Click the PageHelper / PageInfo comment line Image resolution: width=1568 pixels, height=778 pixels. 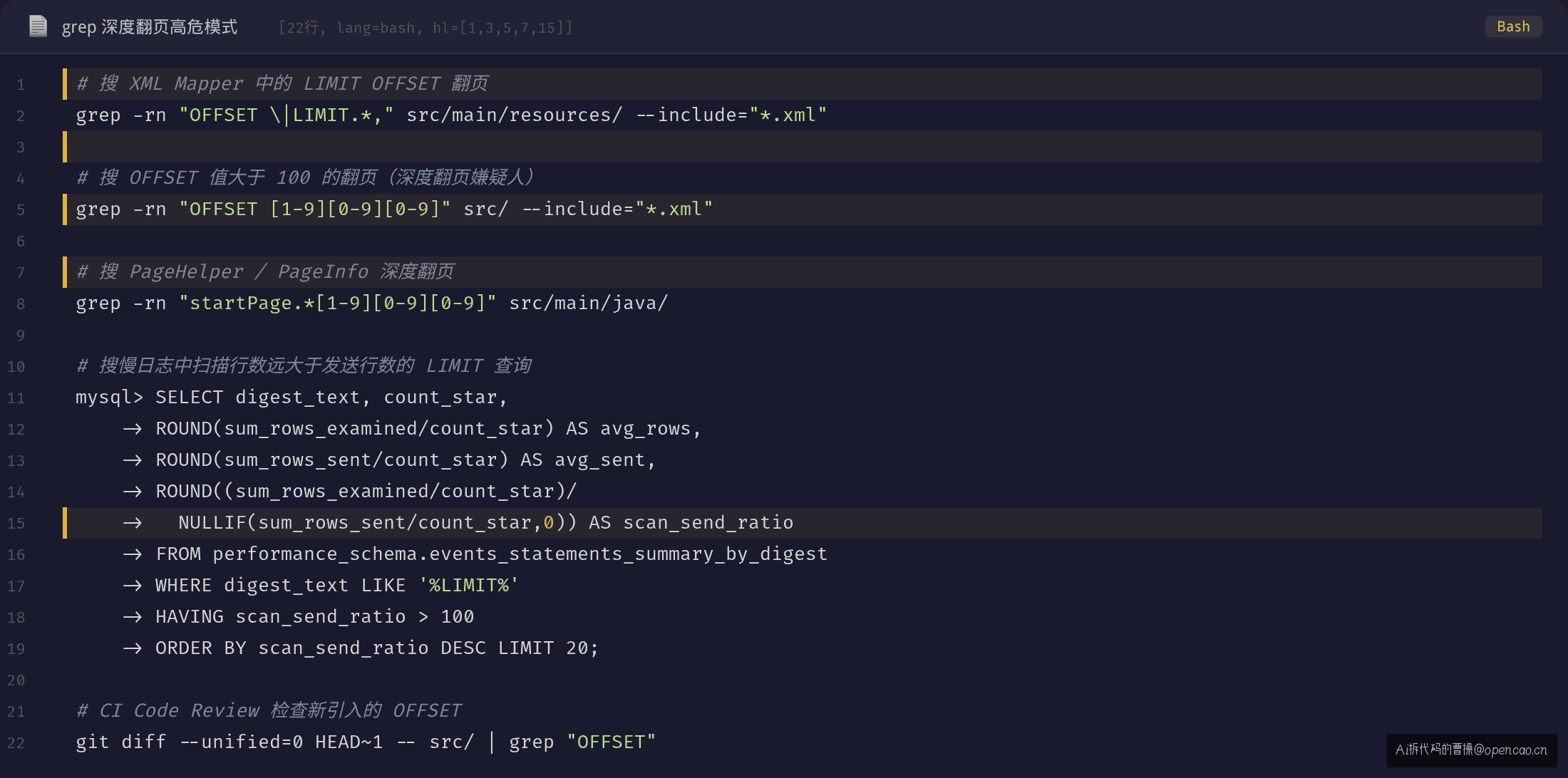(x=803, y=272)
